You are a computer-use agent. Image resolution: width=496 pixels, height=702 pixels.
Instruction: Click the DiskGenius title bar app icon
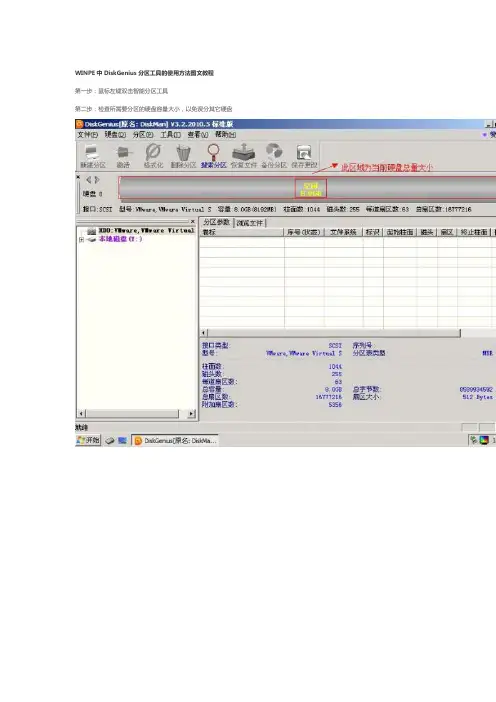pos(80,124)
